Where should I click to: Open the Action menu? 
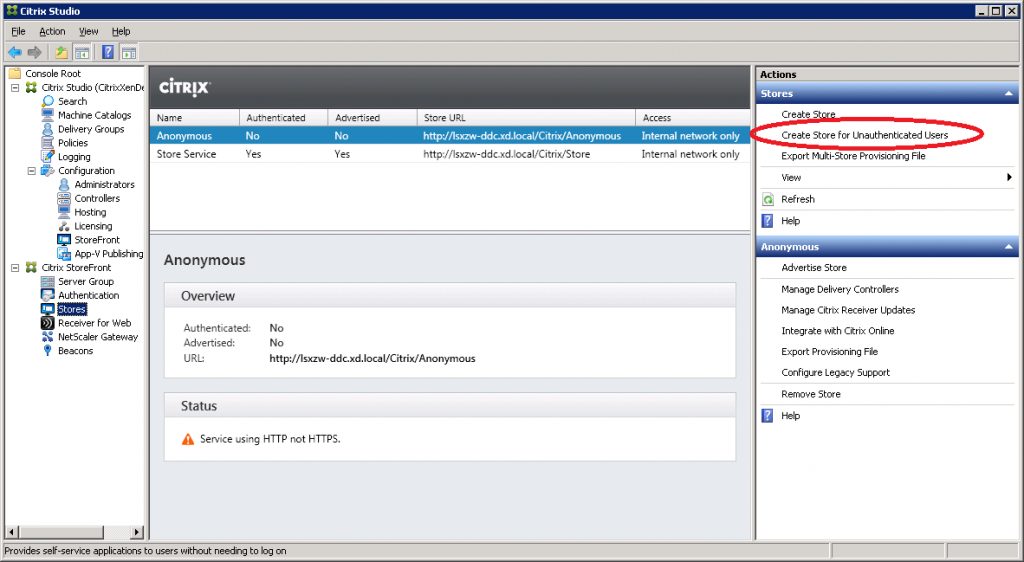click(52, 31)
